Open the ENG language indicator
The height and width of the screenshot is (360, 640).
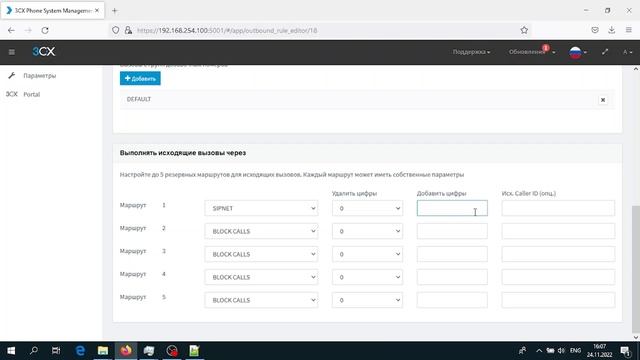[x=575, y=351]
